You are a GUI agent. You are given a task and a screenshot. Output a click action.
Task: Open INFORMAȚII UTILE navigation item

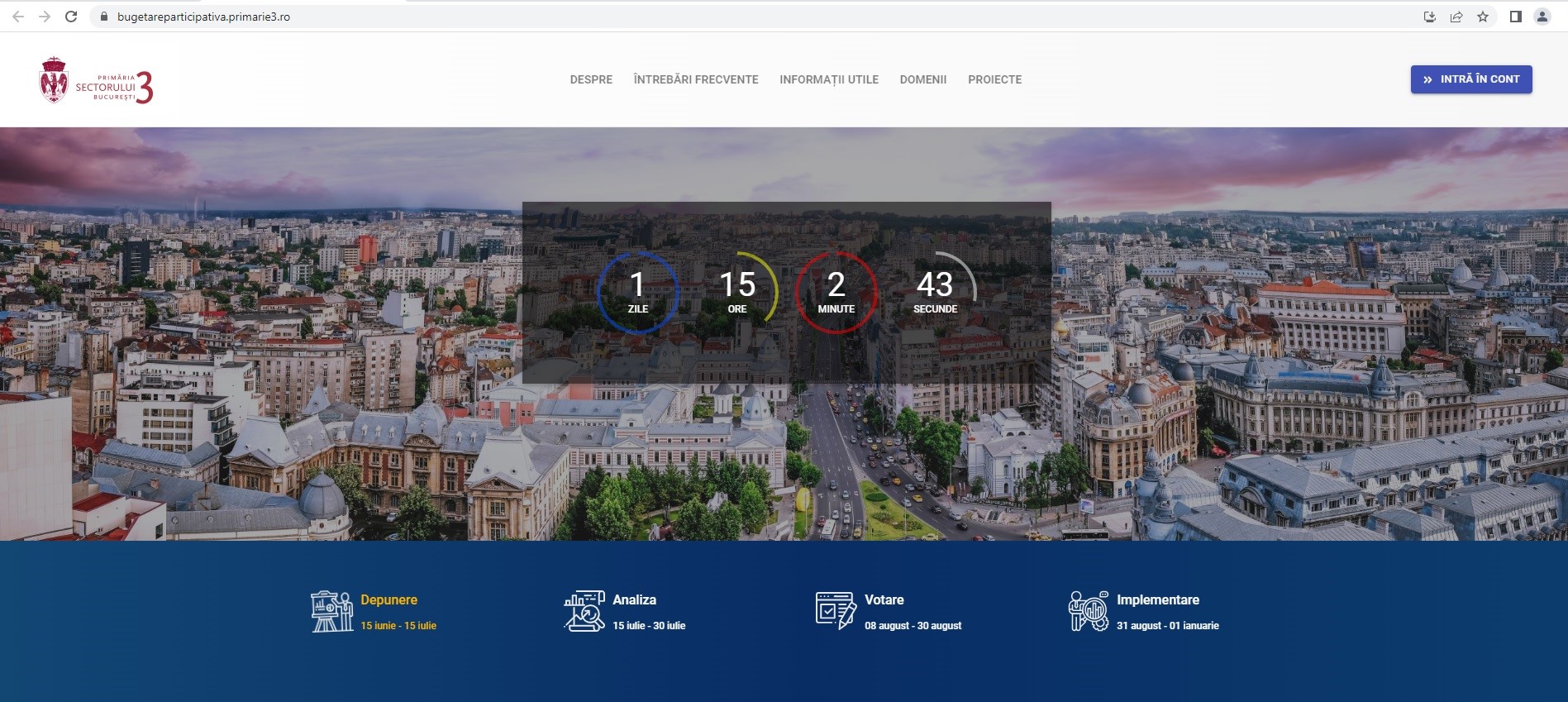click(828, 79)
